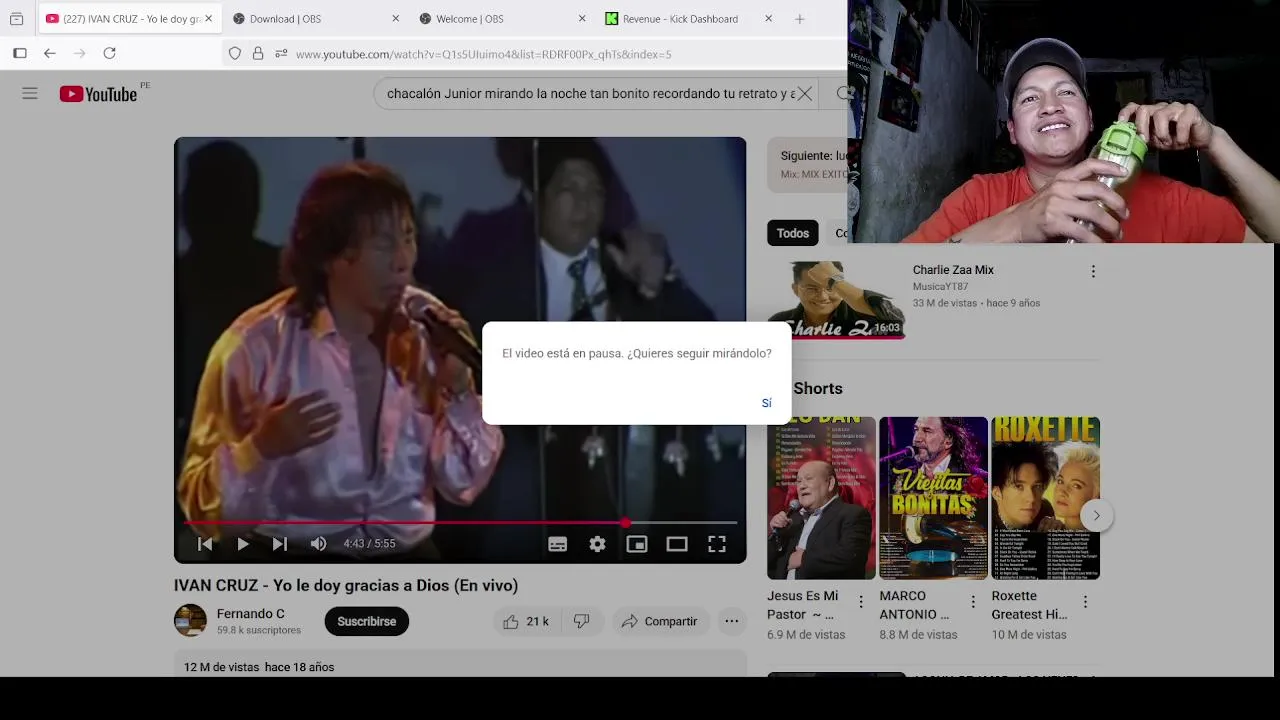The width and height of the screenshot is (1280, 720).
Task: Toggle subtitles captions button in player
Action: point(558,544)
